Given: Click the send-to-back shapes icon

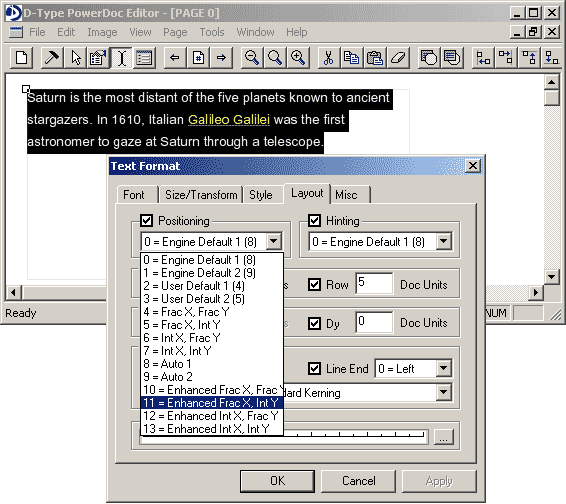Looking at the screenshot, I should pyautogui.click(x=452, y=58).
